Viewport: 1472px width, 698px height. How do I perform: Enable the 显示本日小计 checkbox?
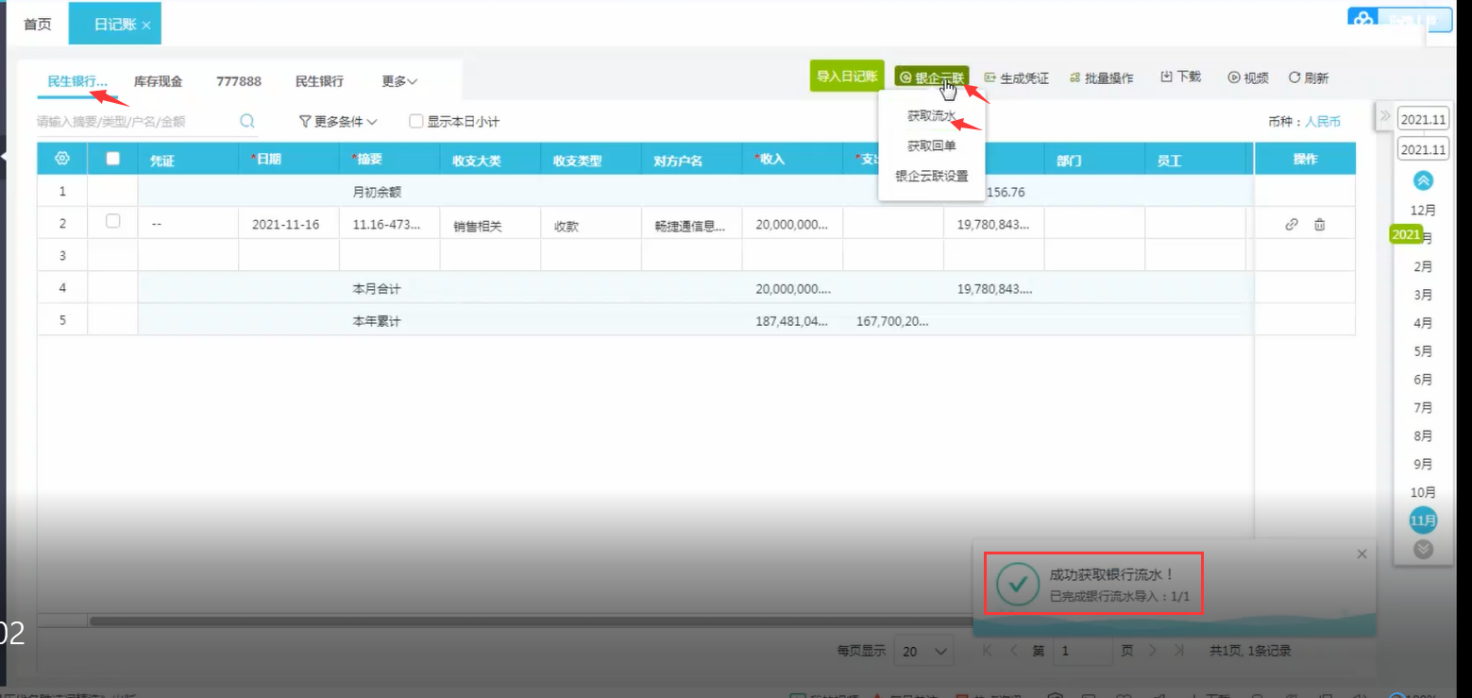click(416, 122)
